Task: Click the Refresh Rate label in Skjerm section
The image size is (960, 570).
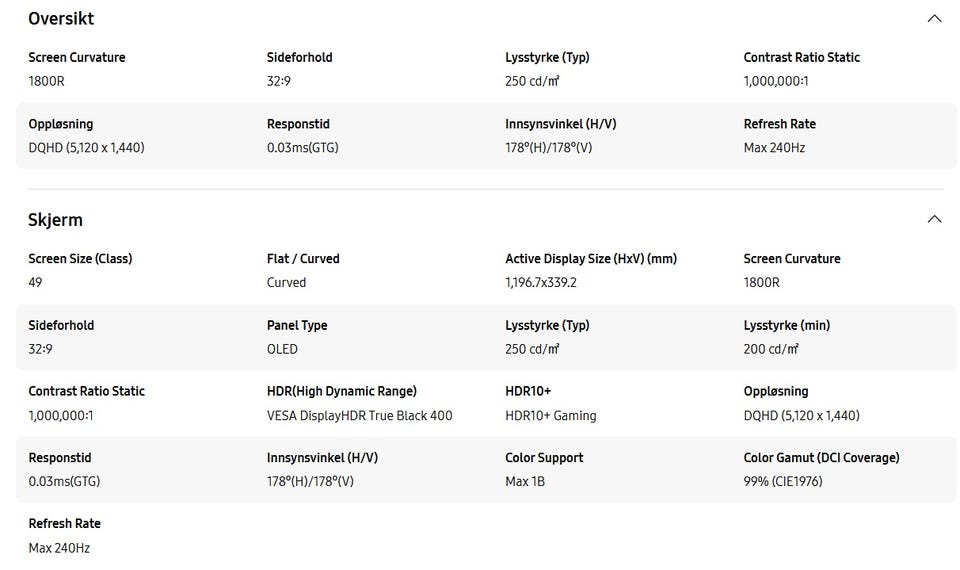Action: [64, 523]
